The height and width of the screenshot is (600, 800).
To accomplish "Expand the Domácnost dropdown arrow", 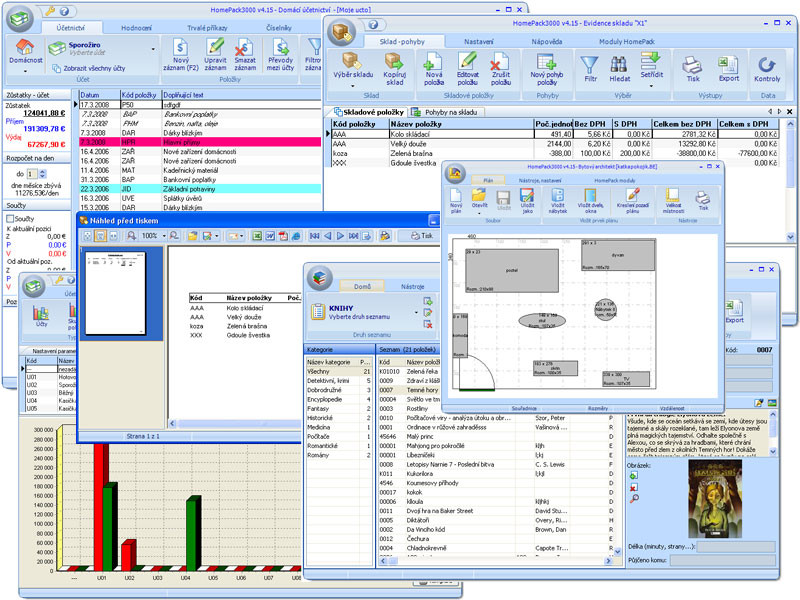I will [x=25, y=71].
